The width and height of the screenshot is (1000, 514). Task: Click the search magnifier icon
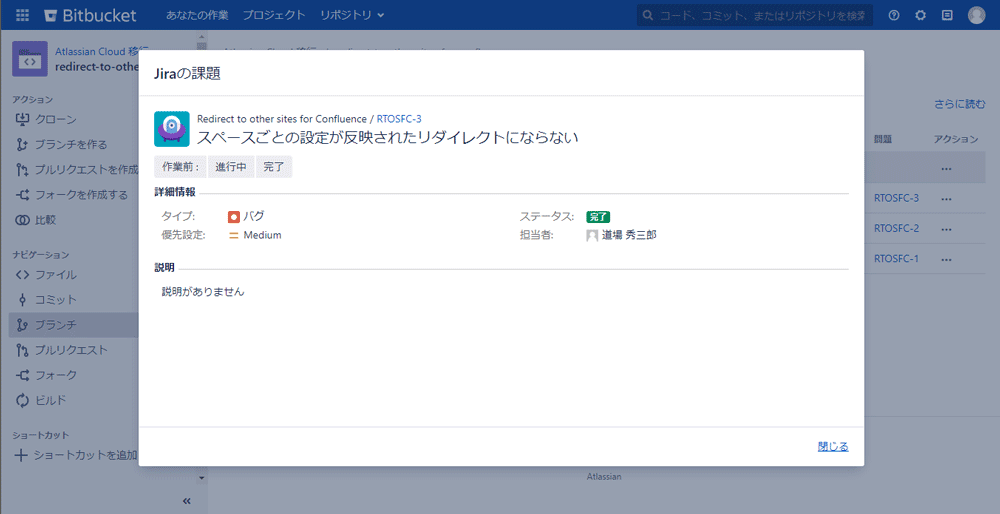click(x=648, y=15)
